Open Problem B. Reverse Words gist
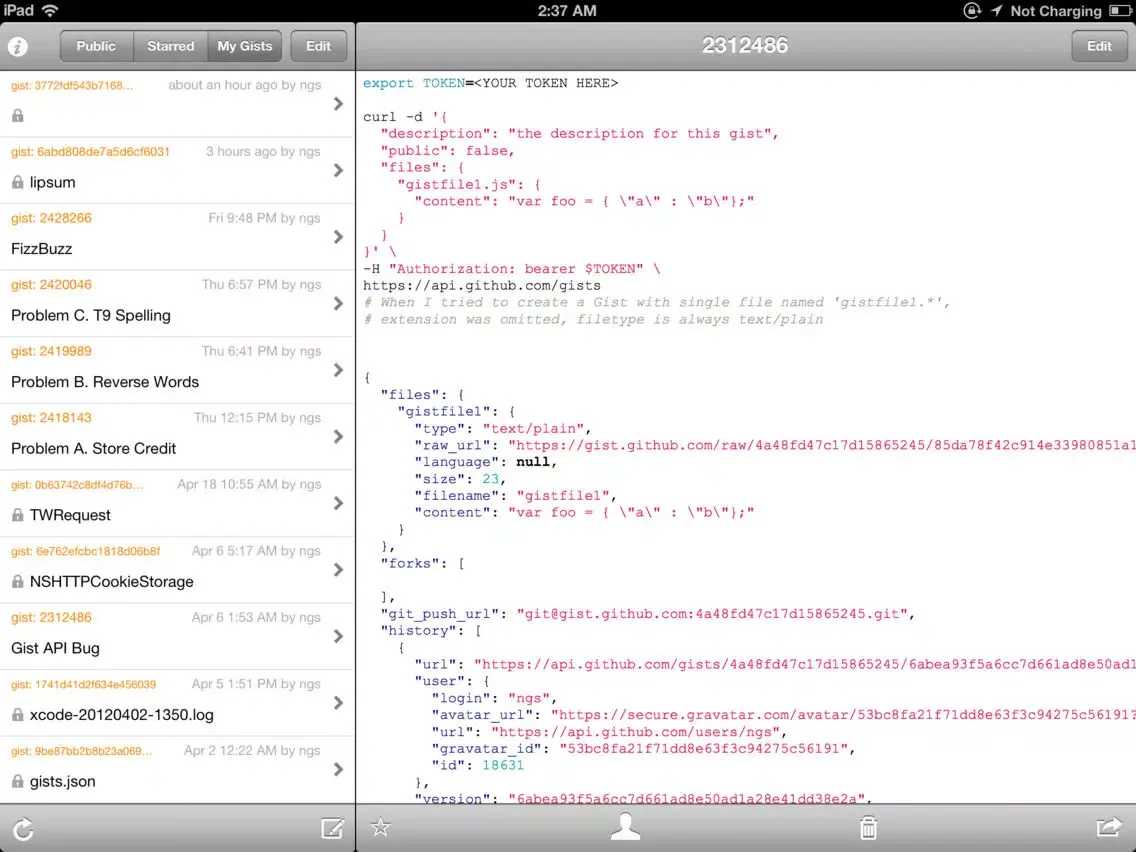This screenshot has width=1136, height=852. pos(177,371)
